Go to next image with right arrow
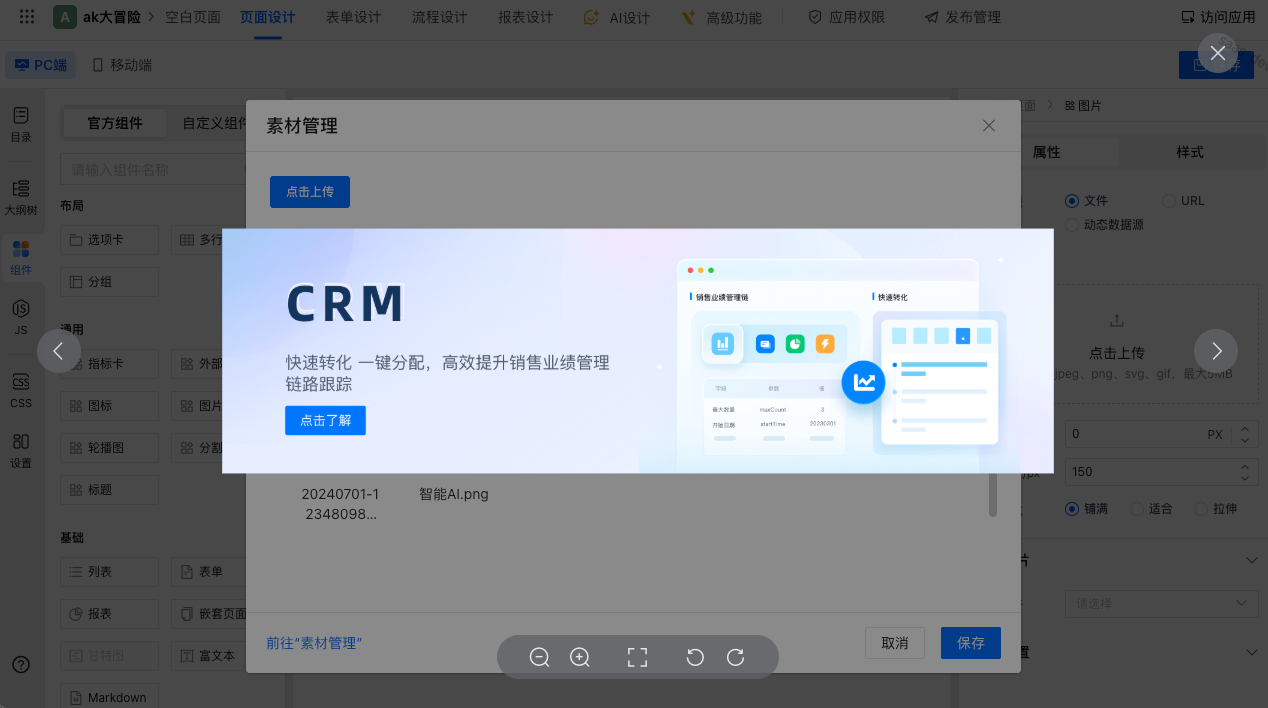Viewport: 1268px width, 708px height. tap(1216, 351)
